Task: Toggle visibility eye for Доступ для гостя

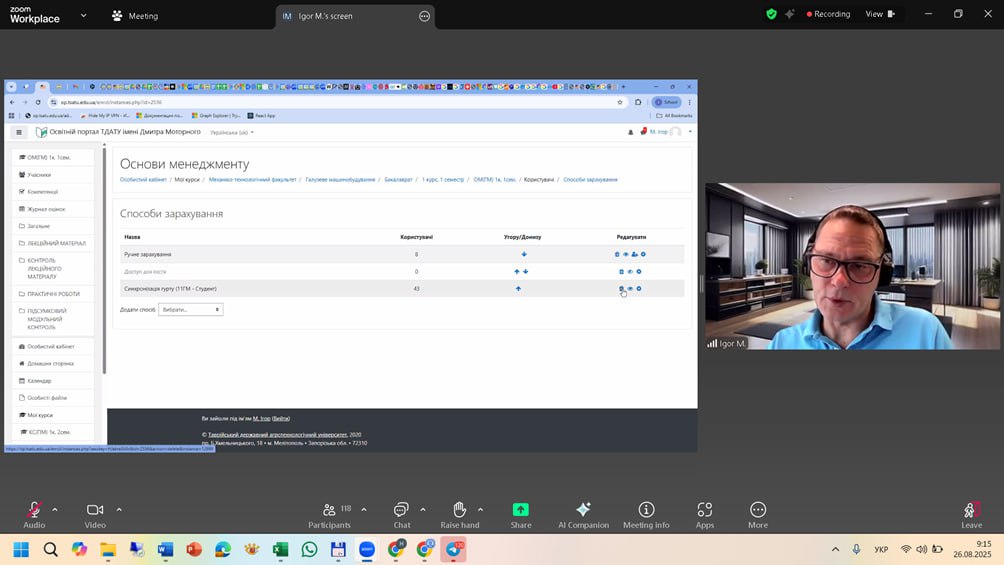Action: point(630,272)
